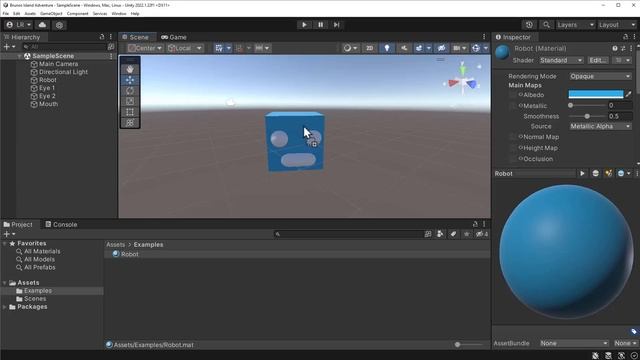
Task: Click the Hierarchy search field
Action: click(x=64, y=47)
